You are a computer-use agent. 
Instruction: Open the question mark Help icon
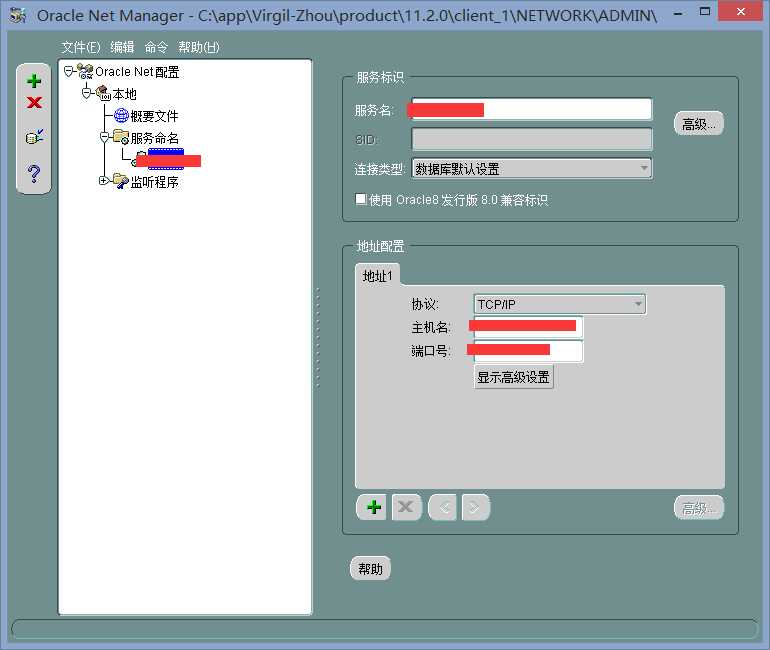click(x=34, y=173)
